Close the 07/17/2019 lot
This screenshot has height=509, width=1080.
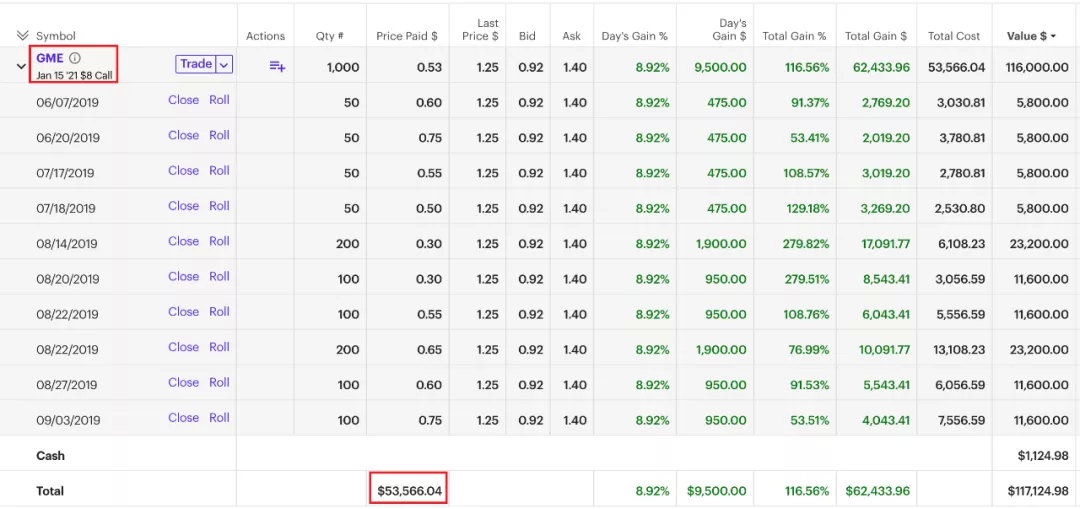pyautogui.click(x=183, y=171)
